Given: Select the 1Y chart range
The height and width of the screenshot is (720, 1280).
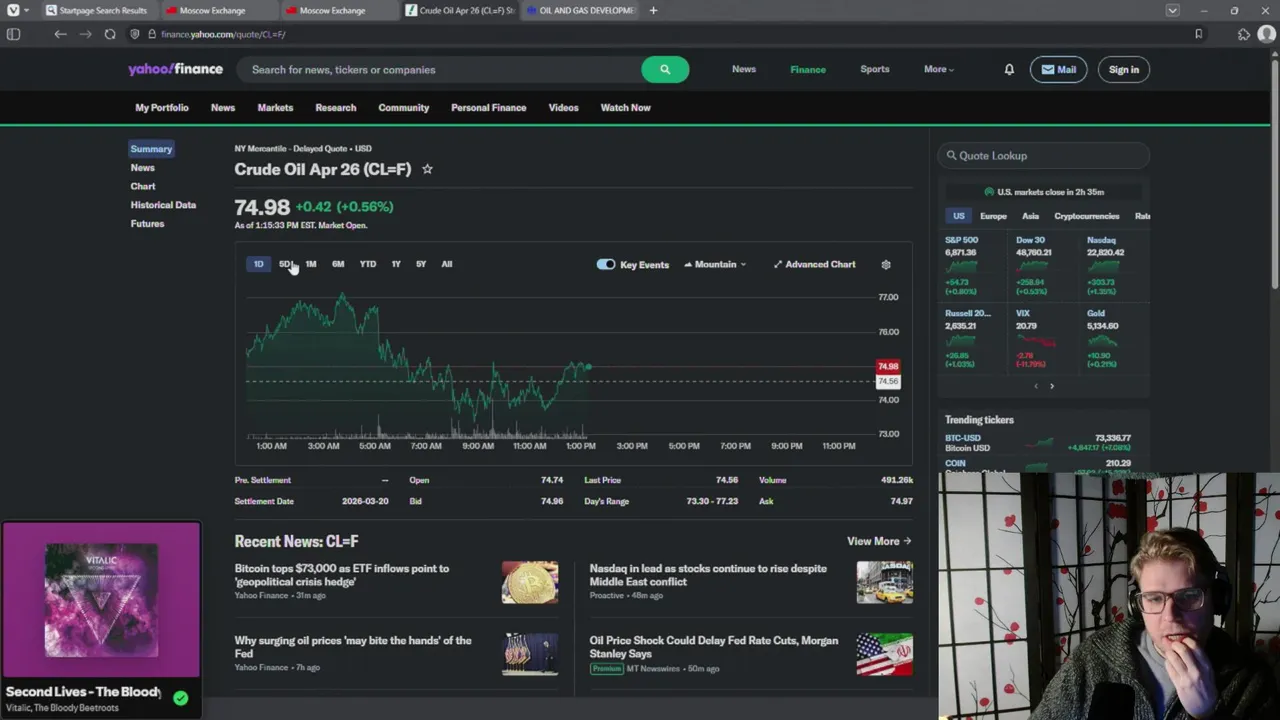Looking at the screenshot, I should [396, 264].
